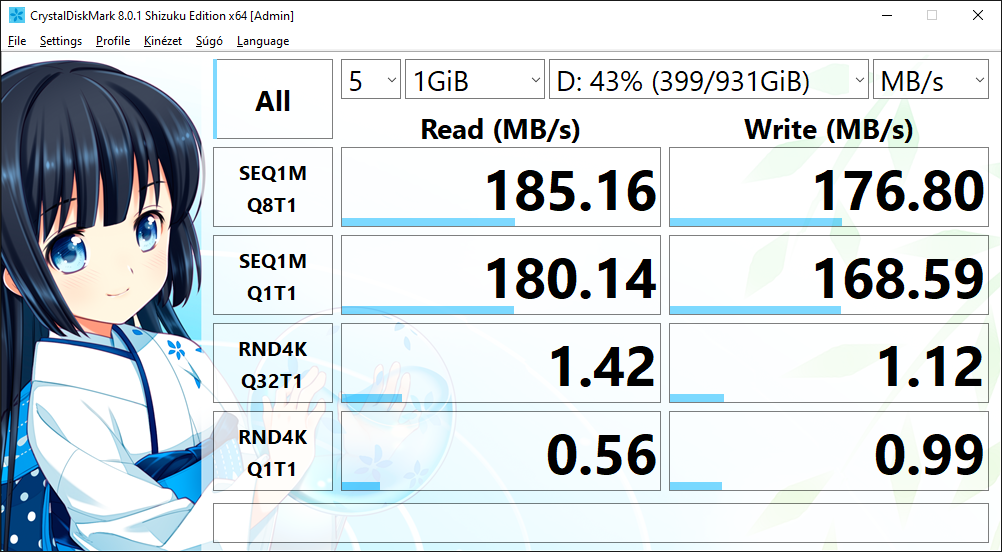Run all benchmarks with the All button
Image resolution: width=1002 pixels, height=552 pixels.
tap(273, 99)
